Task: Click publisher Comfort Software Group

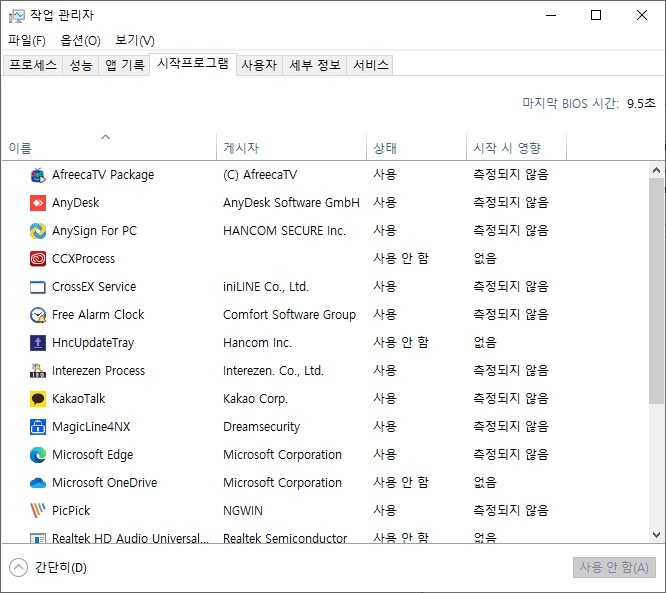Action: point(290,315)
